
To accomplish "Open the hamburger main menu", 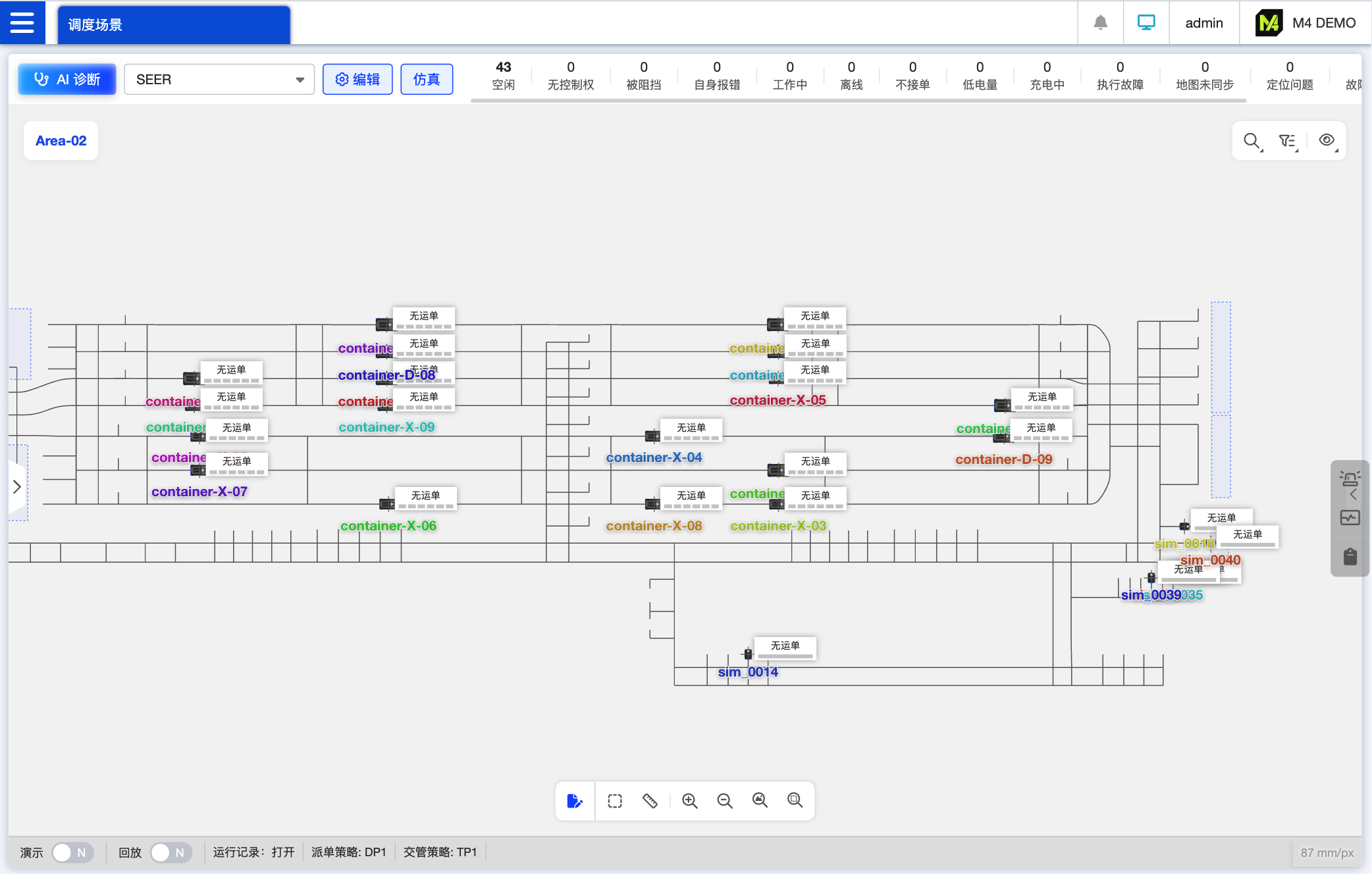I will [x=22, y=22].
